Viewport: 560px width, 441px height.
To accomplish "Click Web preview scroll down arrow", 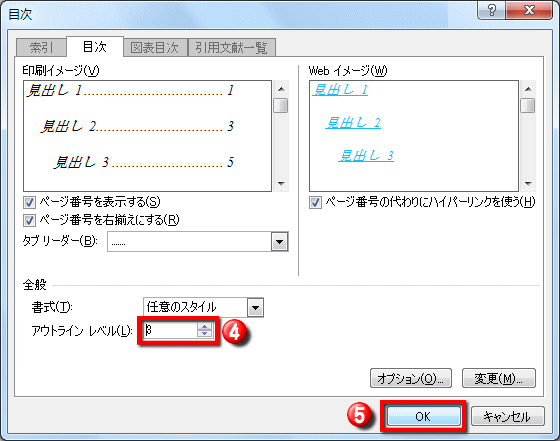I will [x=528, y=184].
